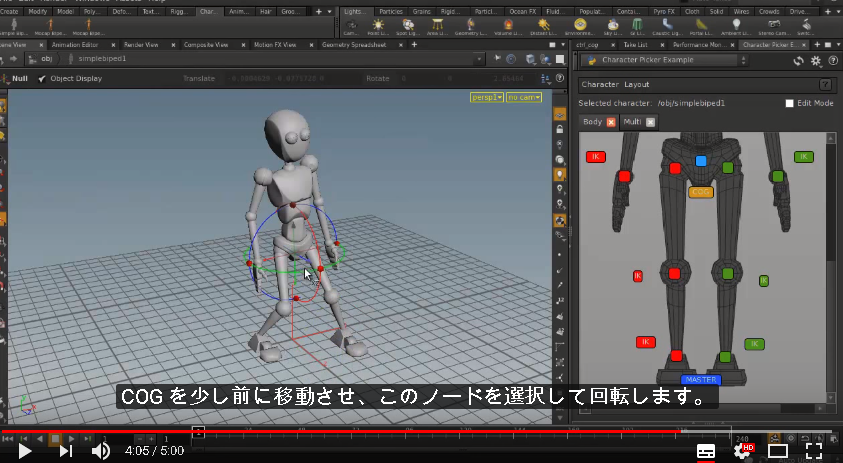843x463 pixels.
Task: Select the blue MASTER control button
Action: point(701,380)
